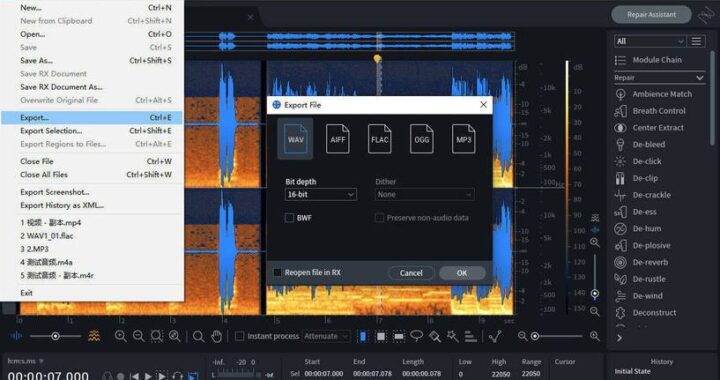The height and width of the screenshot is (380, 720).
Task: Open the time format h:m:s.ms dropdown
Action: 26,361
